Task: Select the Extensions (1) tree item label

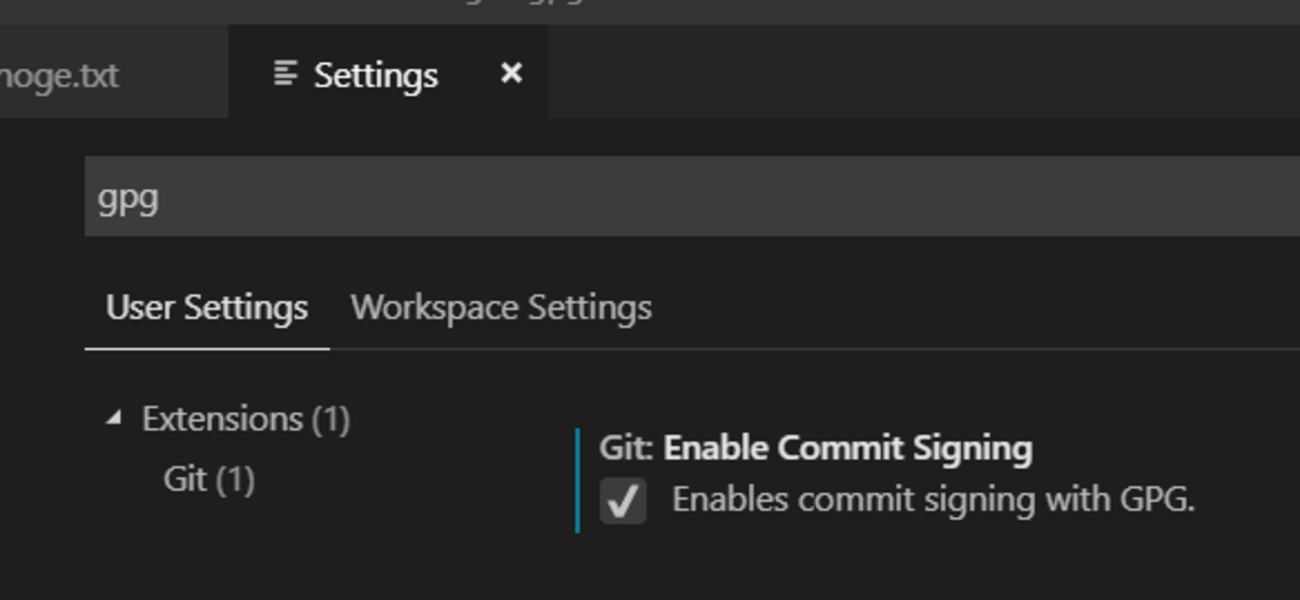Action: [246, 418]
